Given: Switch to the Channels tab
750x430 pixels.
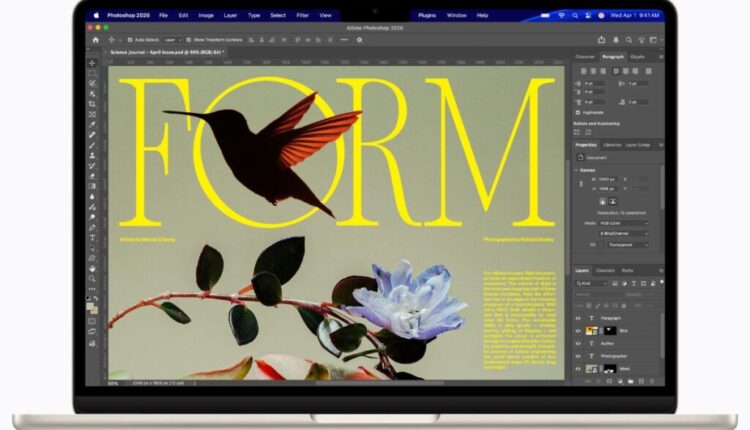Looking at the screenshot, I should pos(605,270).
